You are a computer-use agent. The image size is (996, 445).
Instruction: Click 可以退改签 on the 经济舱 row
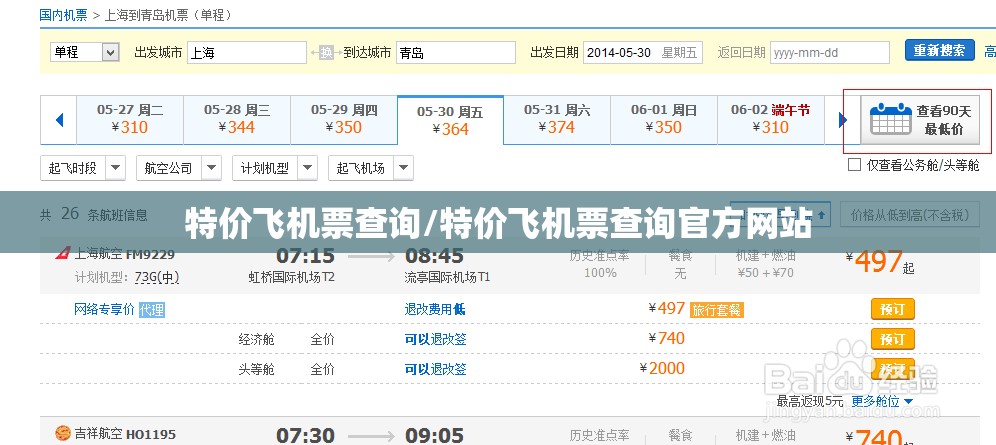pyautogui.click(x=436, y=339)
